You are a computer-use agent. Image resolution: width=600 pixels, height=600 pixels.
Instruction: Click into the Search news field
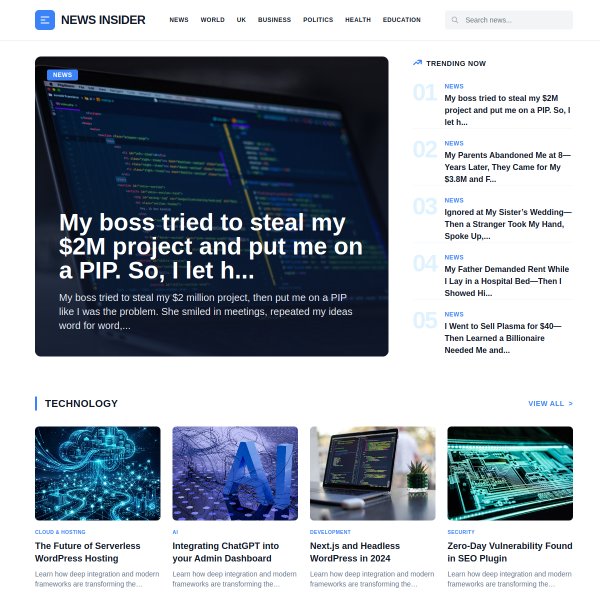[509, 20]
